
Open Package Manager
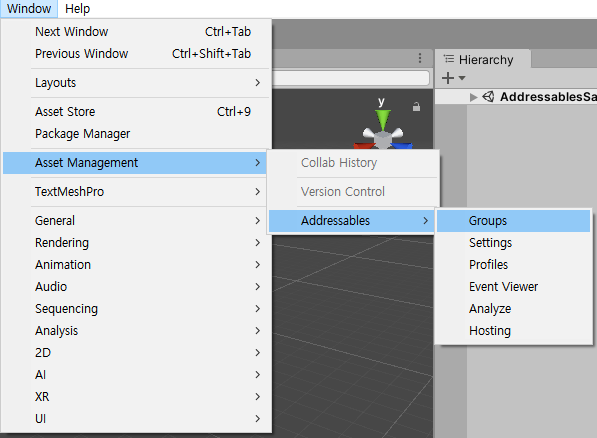(136, 134)
